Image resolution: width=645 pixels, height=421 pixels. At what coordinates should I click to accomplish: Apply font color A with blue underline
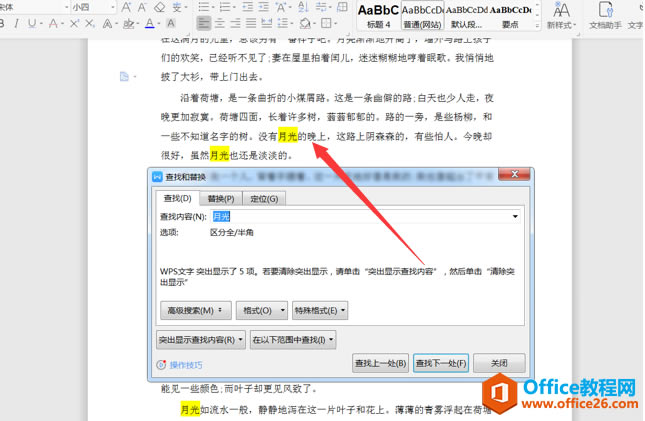tap(150, 23)
